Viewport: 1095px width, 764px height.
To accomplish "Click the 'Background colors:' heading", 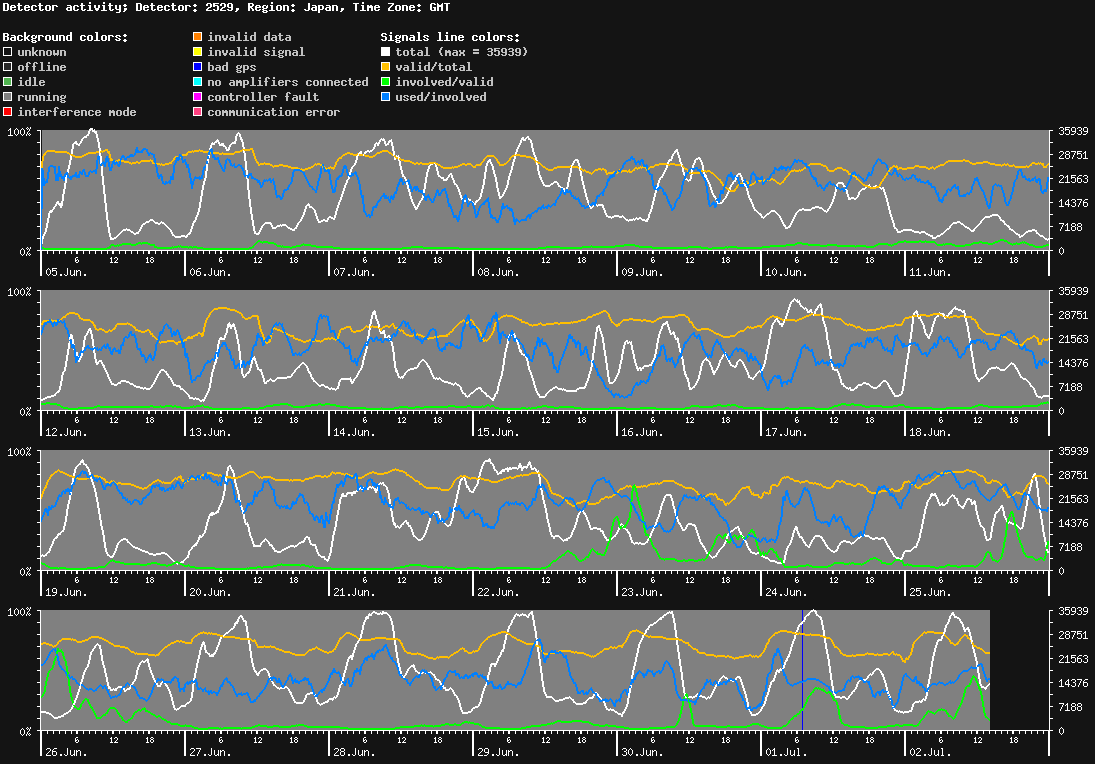I will (66, 37).
